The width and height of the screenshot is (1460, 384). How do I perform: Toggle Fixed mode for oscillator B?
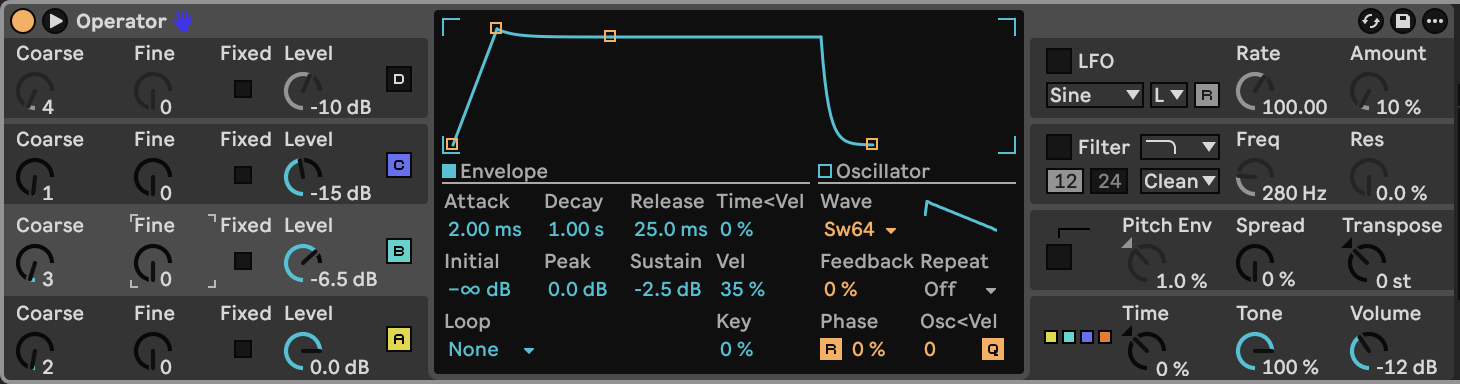click(x=243, y=261)
